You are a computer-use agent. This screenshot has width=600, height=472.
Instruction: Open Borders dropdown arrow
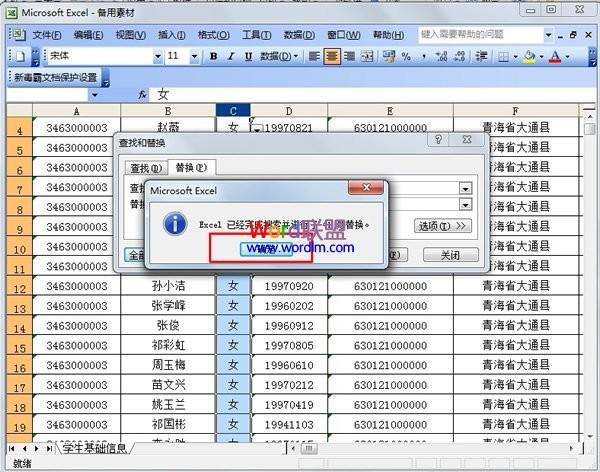pyautogui.click(x=516, y=57)
